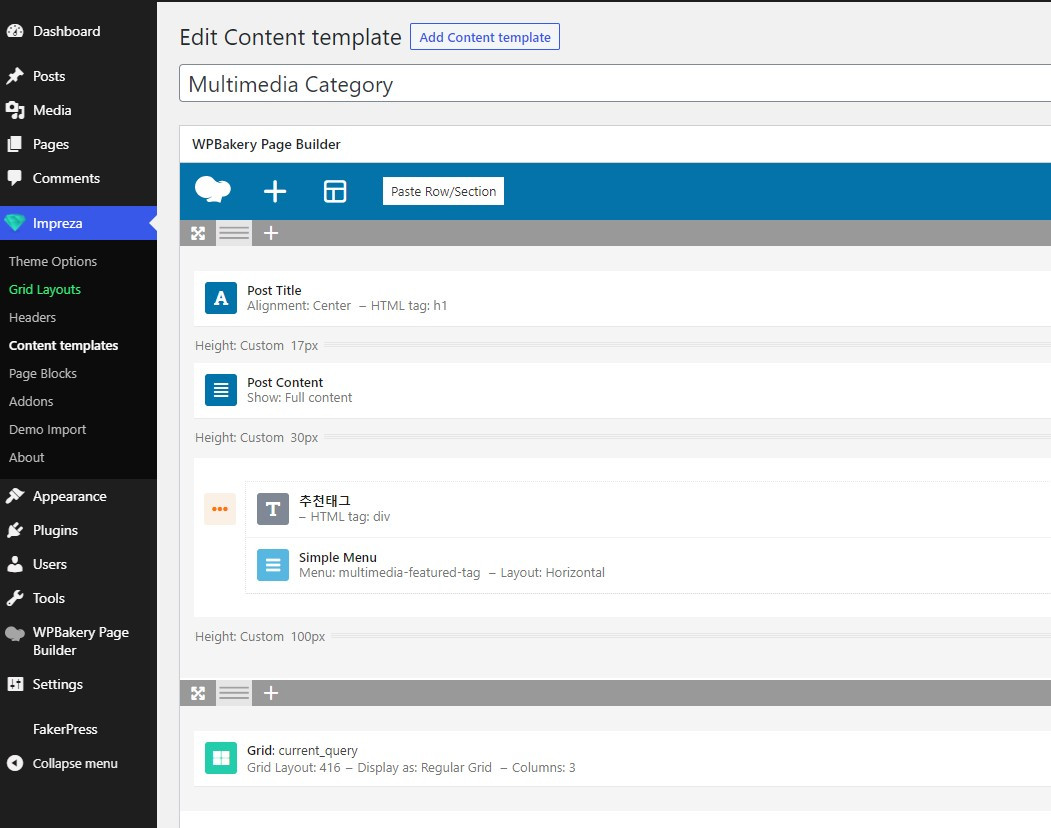Screen dimensions: 1051x828
Task: Click the Media library icon
Action: [15, 110]
